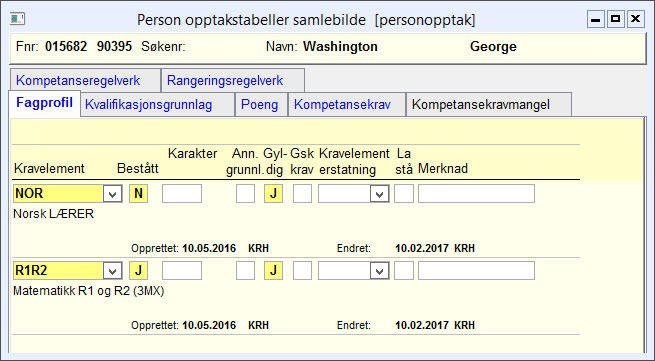Close the personopptak window
Screen dimensions: 655x361
pos(635,19)
